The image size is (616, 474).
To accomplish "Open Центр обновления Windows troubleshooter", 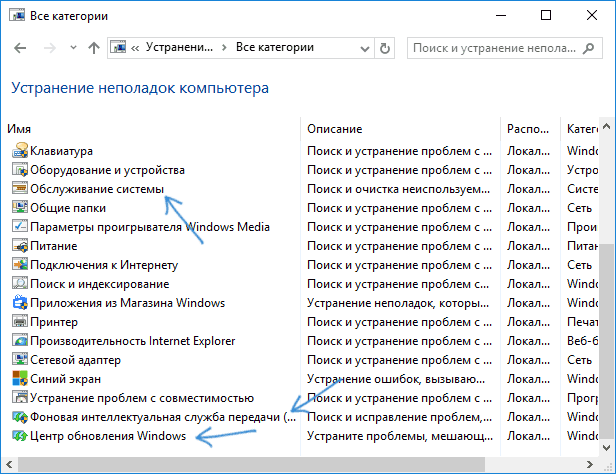I will (x=108, y=436).
